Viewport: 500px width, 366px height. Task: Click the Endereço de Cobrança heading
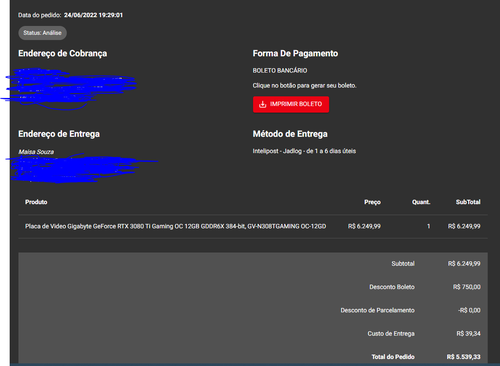tap(63, 53)
